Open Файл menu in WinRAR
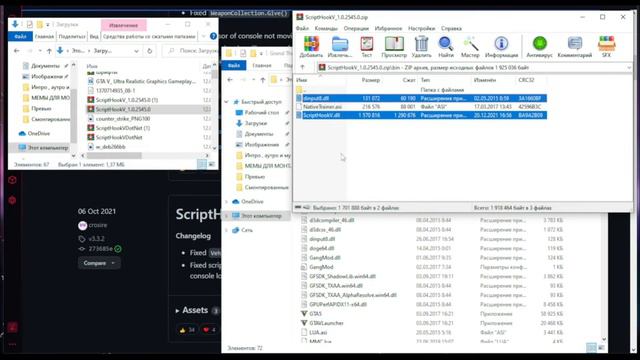The image size is (640, 360). pos(302,28)
